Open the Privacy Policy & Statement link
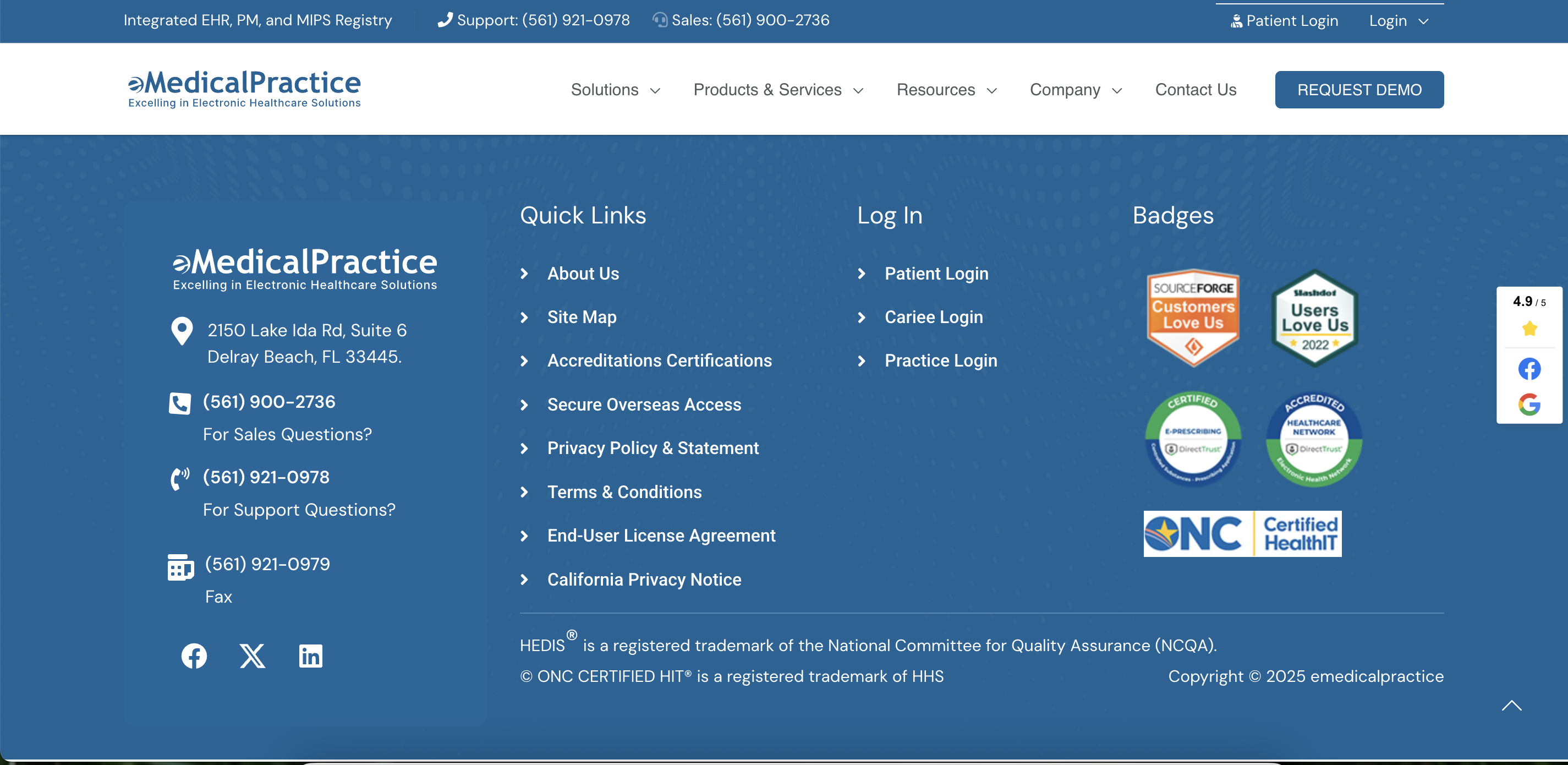The image size is (1568, 765). (653, 449)
